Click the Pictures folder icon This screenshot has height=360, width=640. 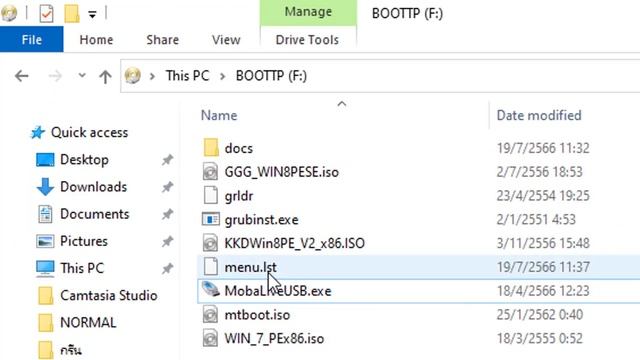[44, 241]
